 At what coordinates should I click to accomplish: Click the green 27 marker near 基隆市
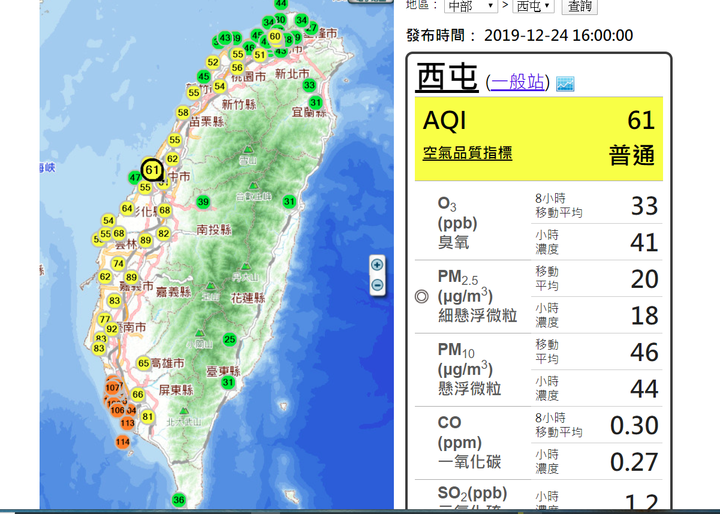coord(312,28)
